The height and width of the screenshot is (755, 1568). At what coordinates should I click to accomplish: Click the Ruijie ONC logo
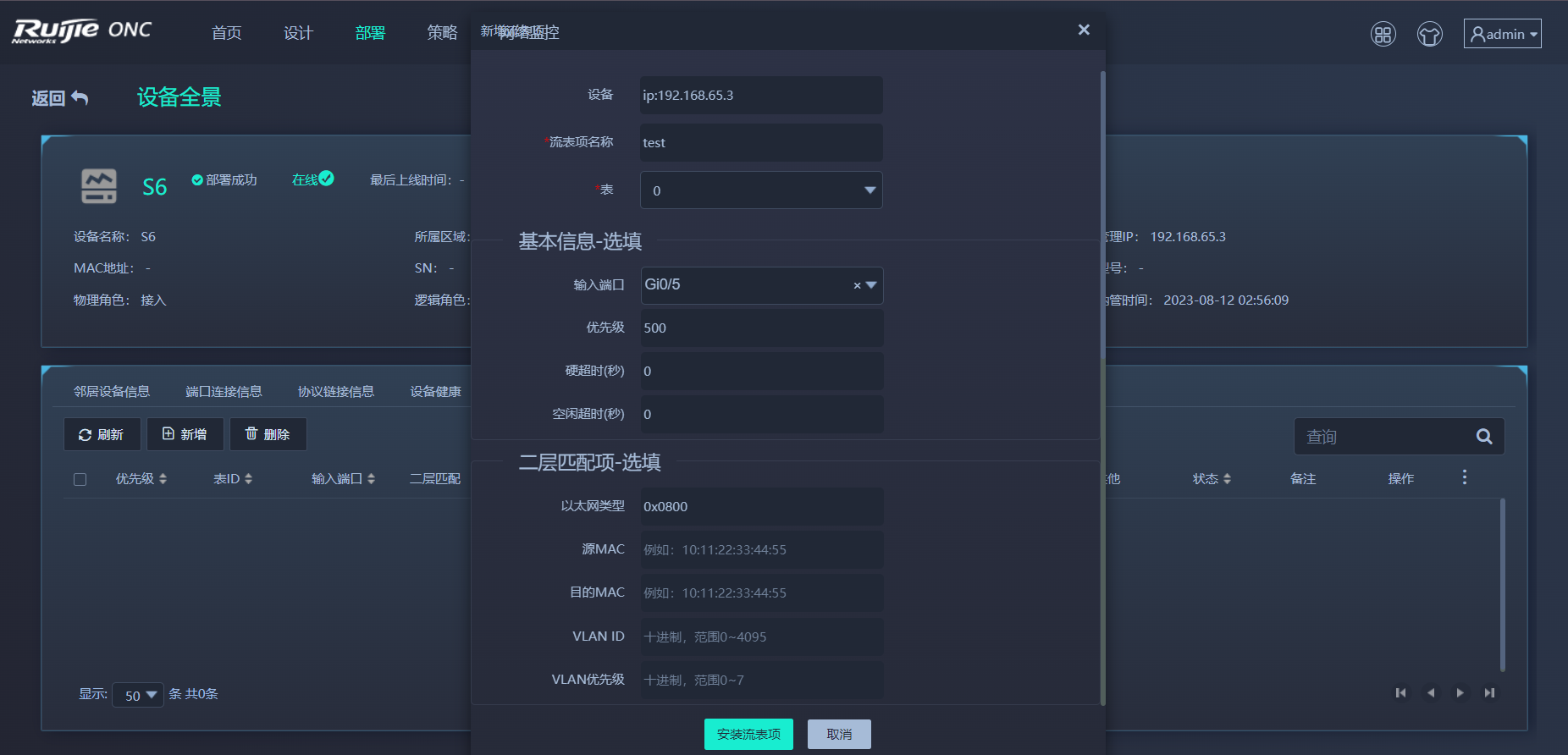(82, 31)
